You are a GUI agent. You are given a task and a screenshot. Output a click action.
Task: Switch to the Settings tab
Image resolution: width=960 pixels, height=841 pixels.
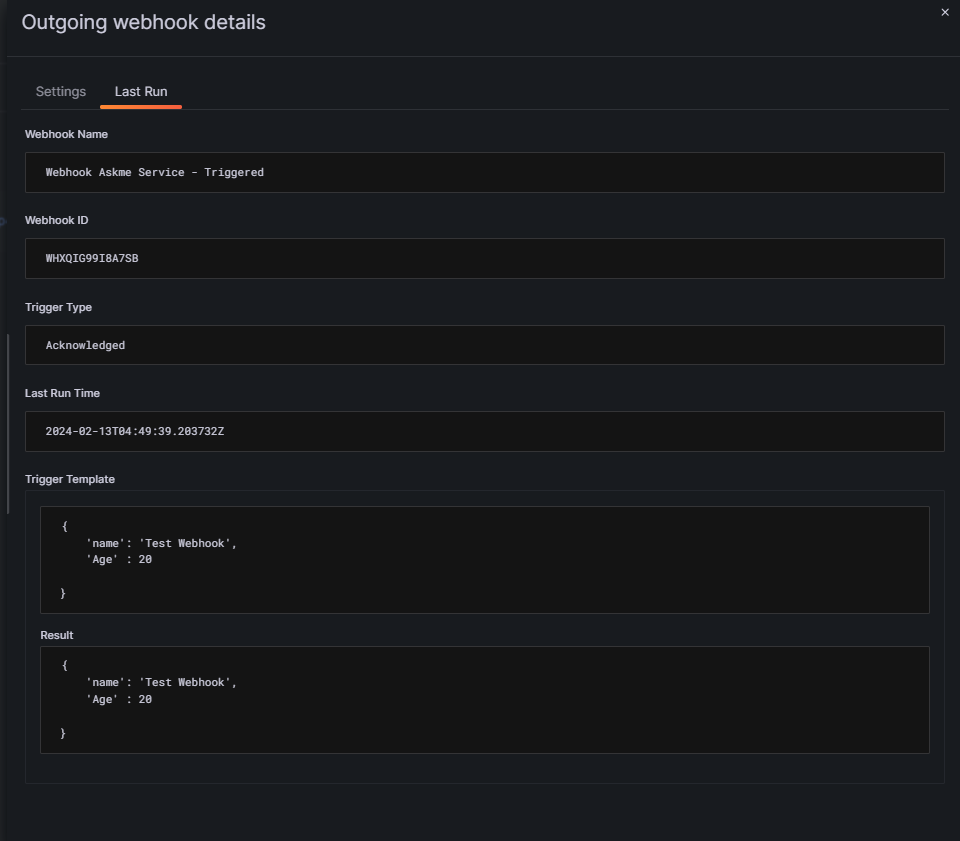pyautogui.click(x=61, y=92)
